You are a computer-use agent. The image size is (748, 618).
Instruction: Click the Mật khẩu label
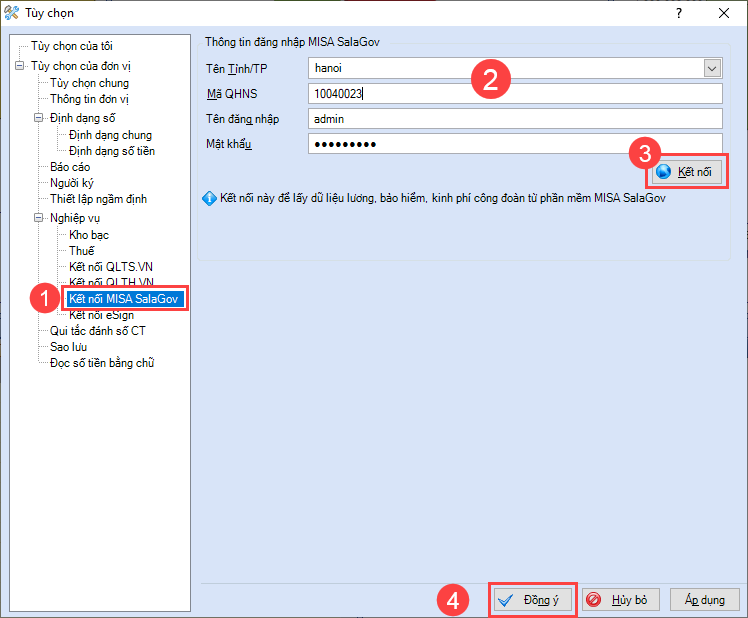[229, 144]
